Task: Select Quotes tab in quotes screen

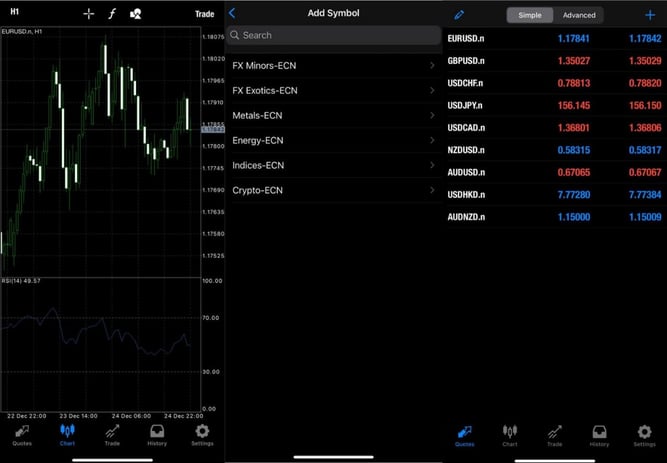Action: coord(465,436)
